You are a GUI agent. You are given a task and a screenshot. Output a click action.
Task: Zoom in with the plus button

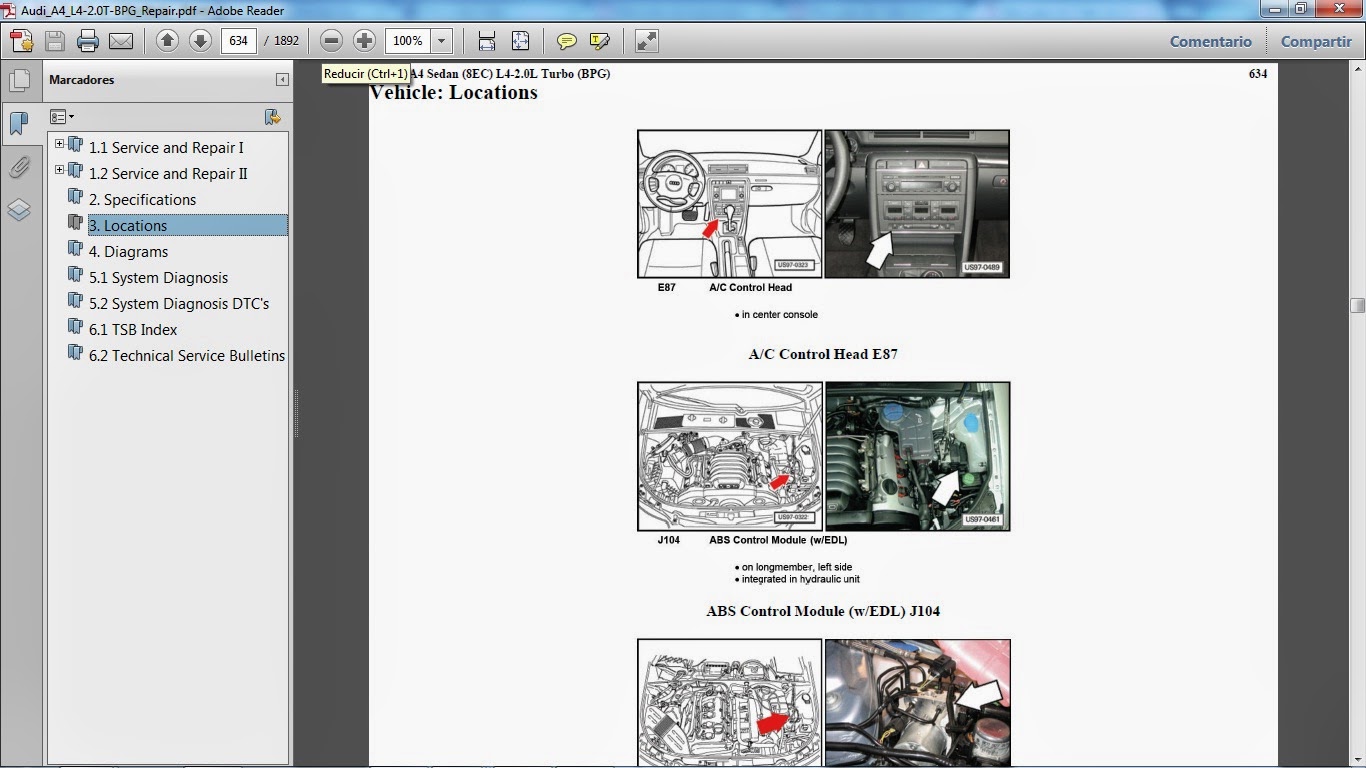tap(365, 41)
